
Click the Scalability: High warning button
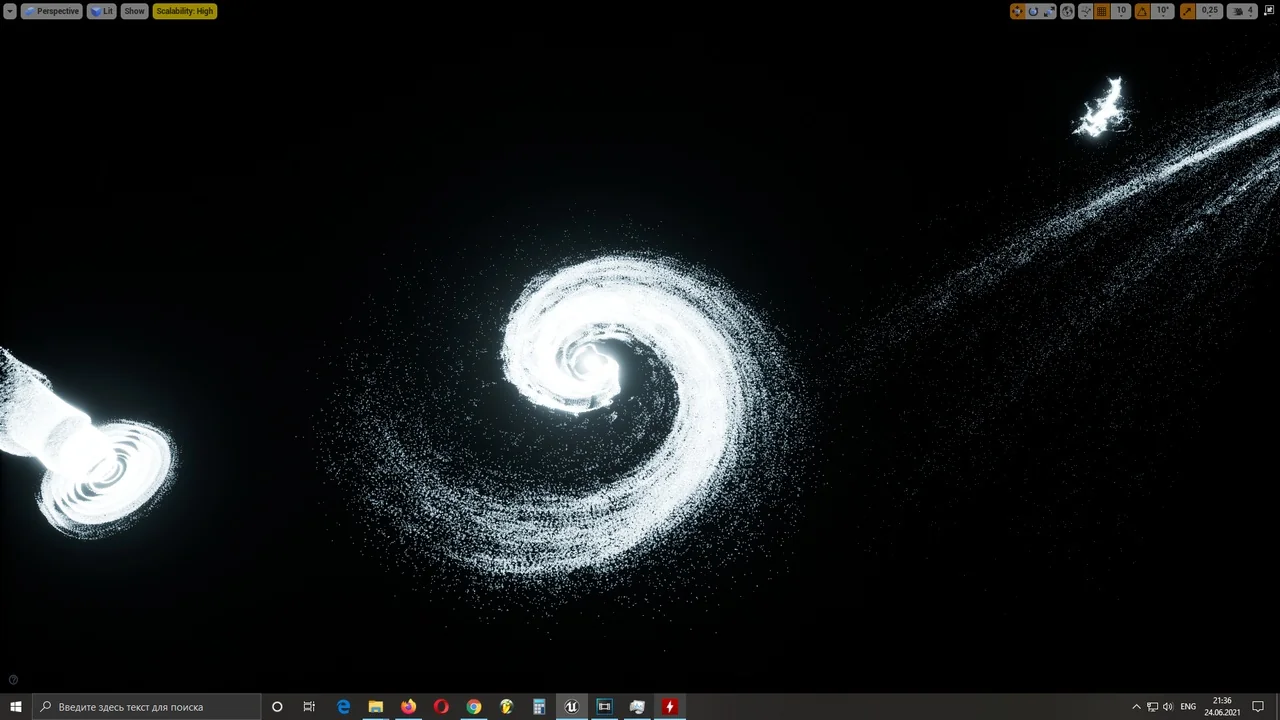pos(184,11)
